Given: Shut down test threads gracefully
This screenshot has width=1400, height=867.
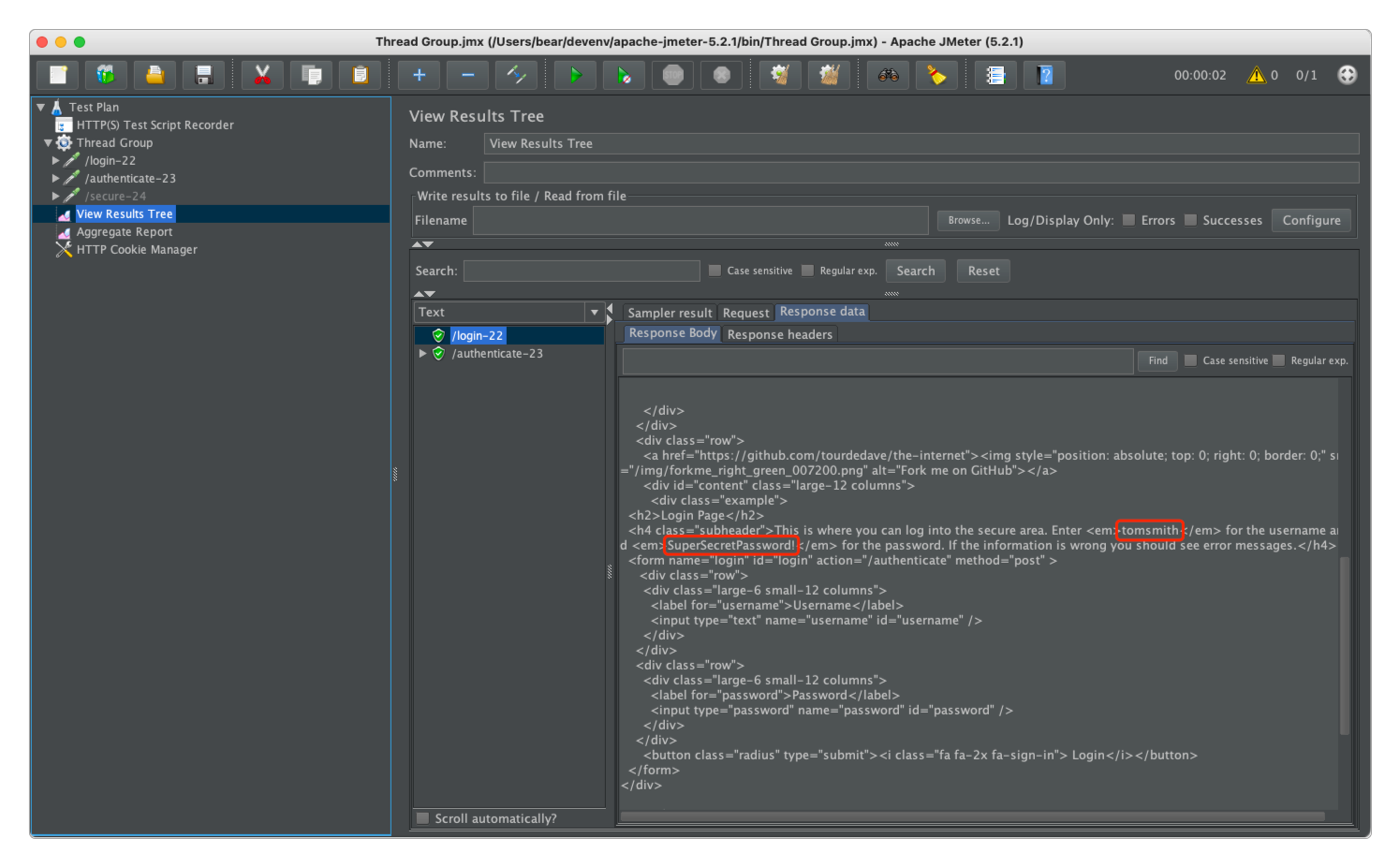Looking at the screenshot, I should (721, 75).
